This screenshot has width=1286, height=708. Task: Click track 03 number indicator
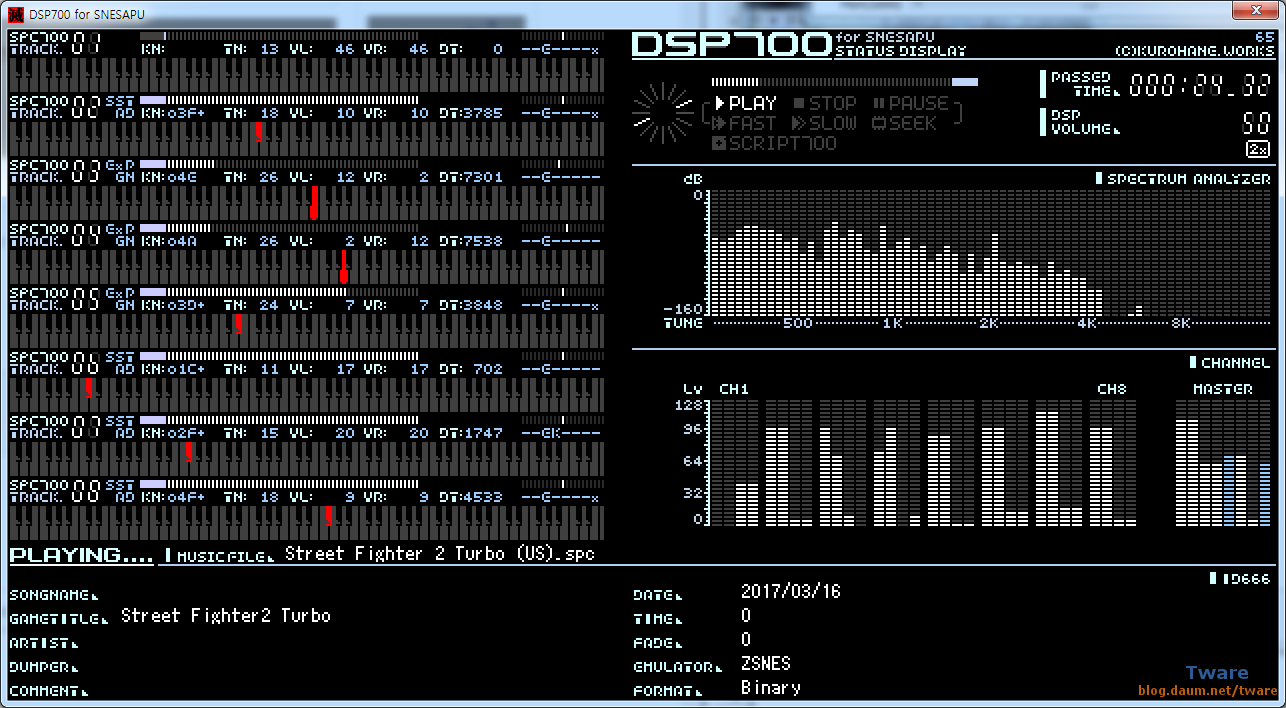pyautogui.click(x=86, y=171)
